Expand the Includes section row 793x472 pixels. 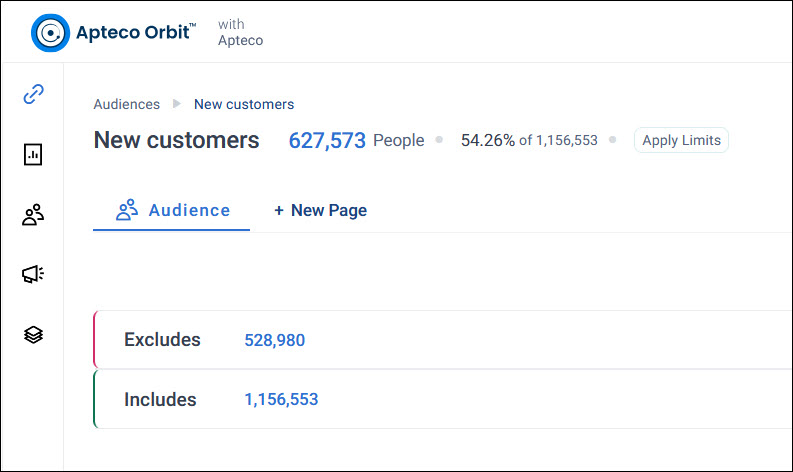pyautogui.click(x=443, y=399)
